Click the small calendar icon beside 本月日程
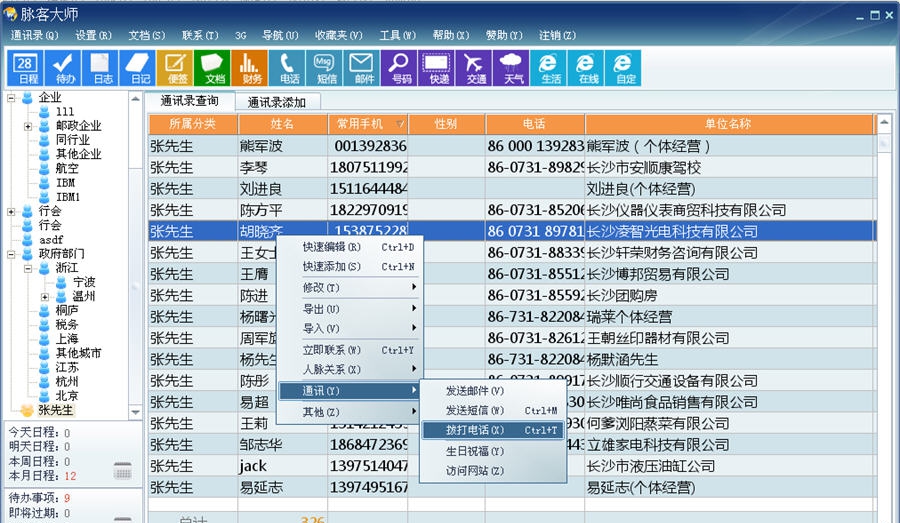 click(122, 471)
